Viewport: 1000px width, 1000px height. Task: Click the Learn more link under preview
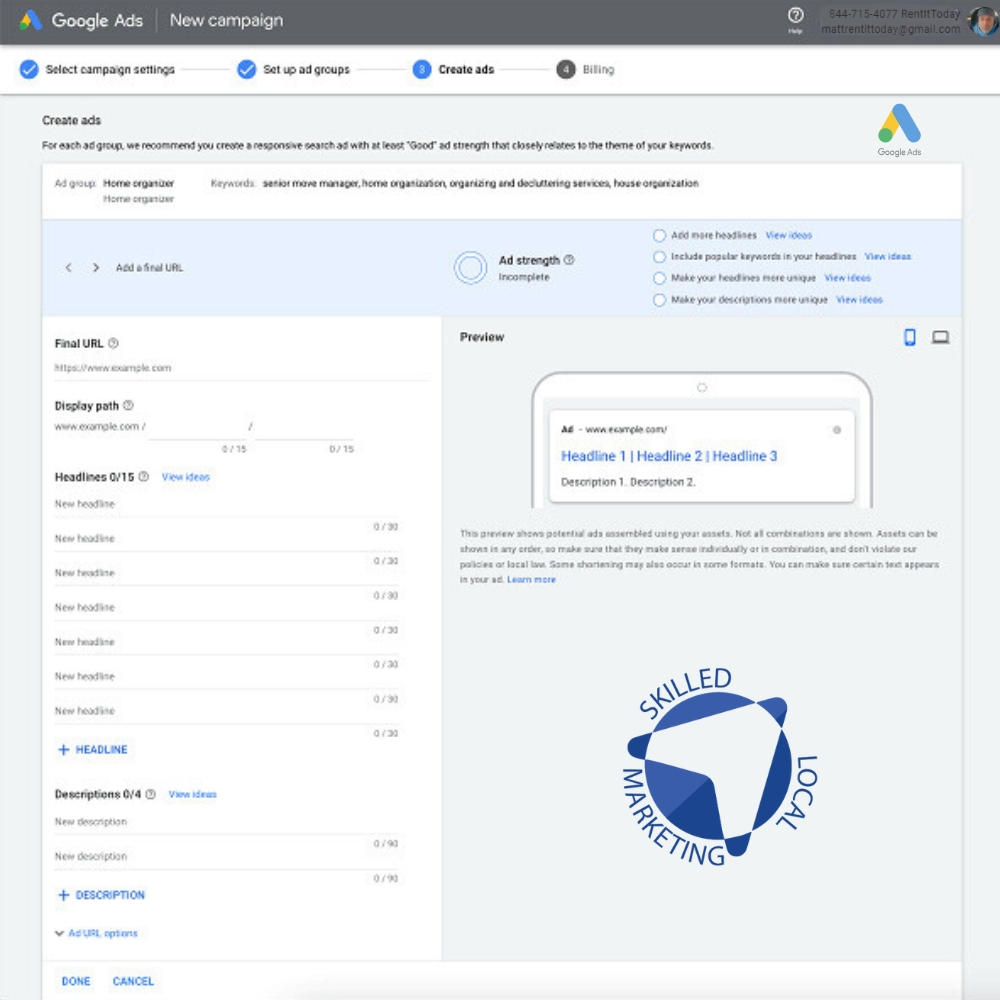tap(531, 580)
